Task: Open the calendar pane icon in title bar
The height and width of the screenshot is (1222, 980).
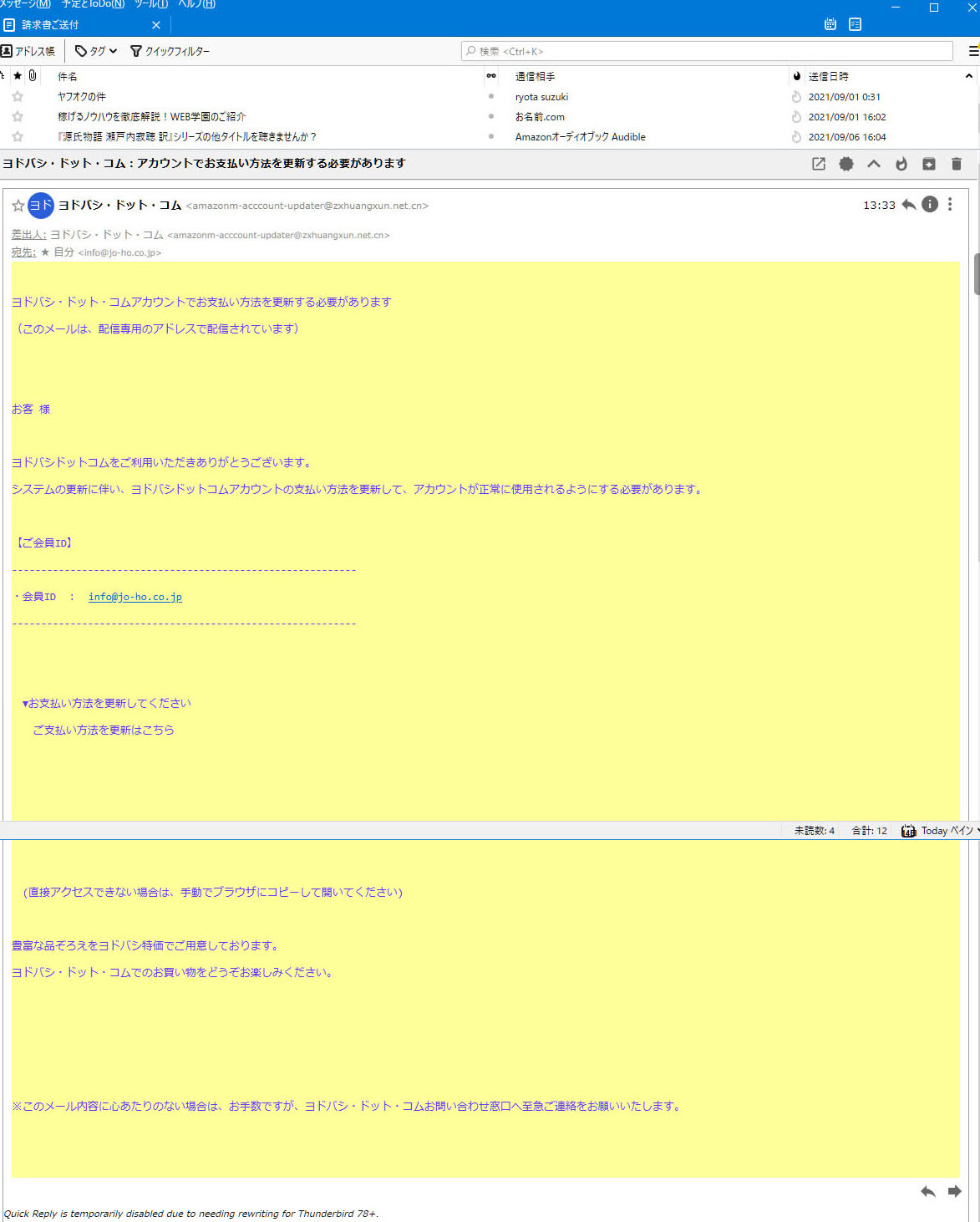Action: 829,24
